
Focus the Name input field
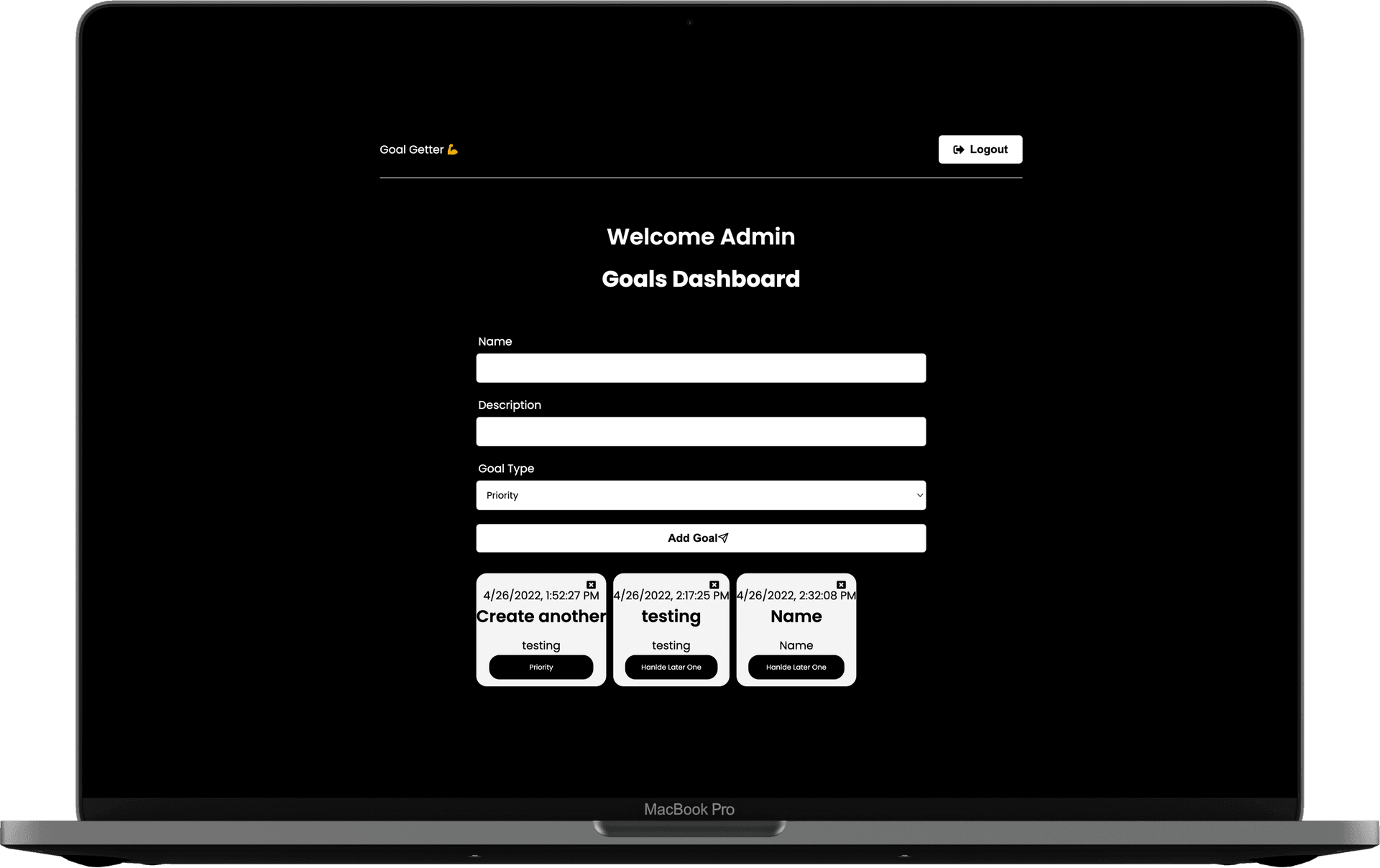coord(700,368)
